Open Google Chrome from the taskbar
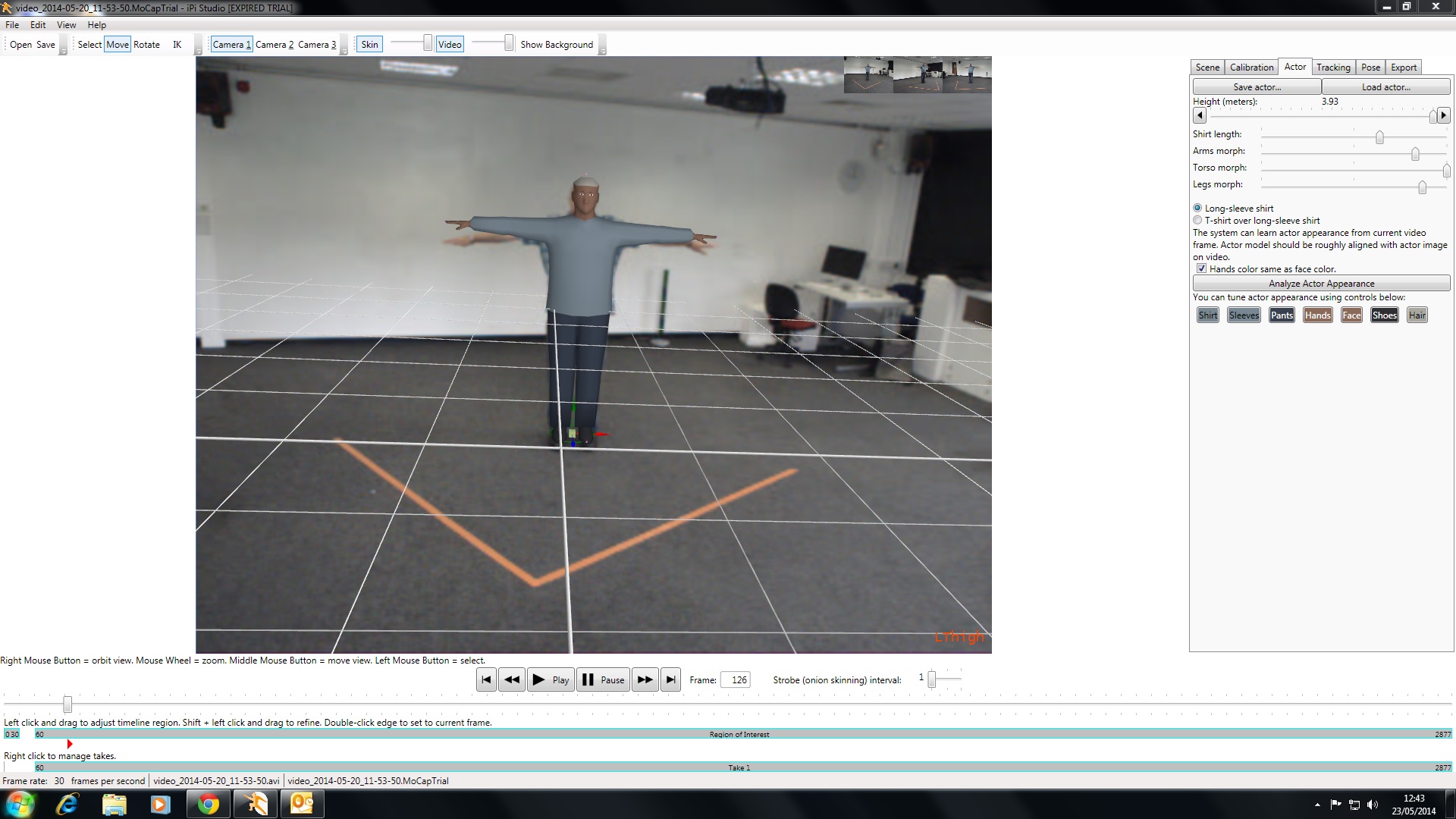 click(x=208, y=804)
